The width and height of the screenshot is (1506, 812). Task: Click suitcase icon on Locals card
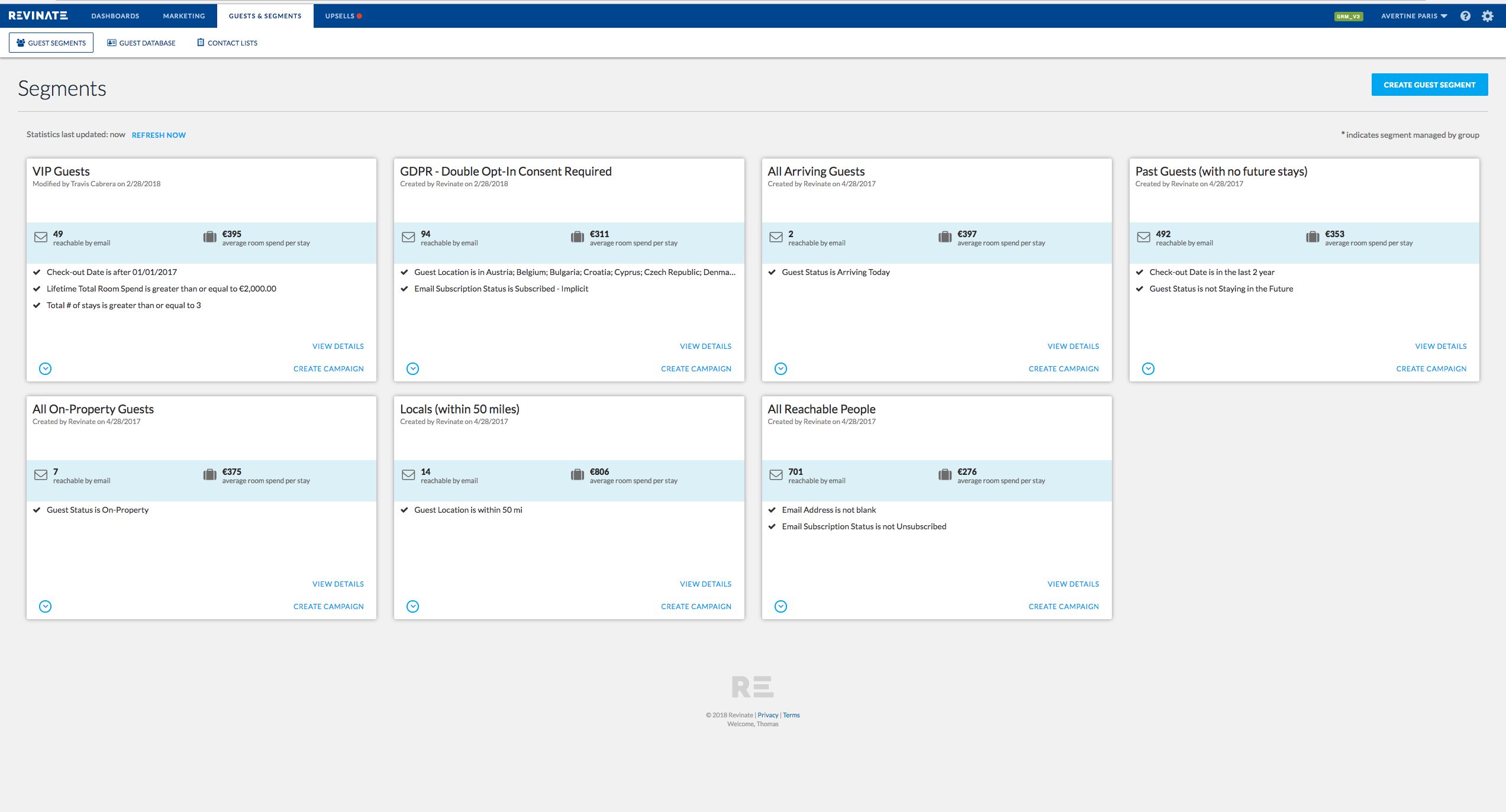[x=578, y=475]
